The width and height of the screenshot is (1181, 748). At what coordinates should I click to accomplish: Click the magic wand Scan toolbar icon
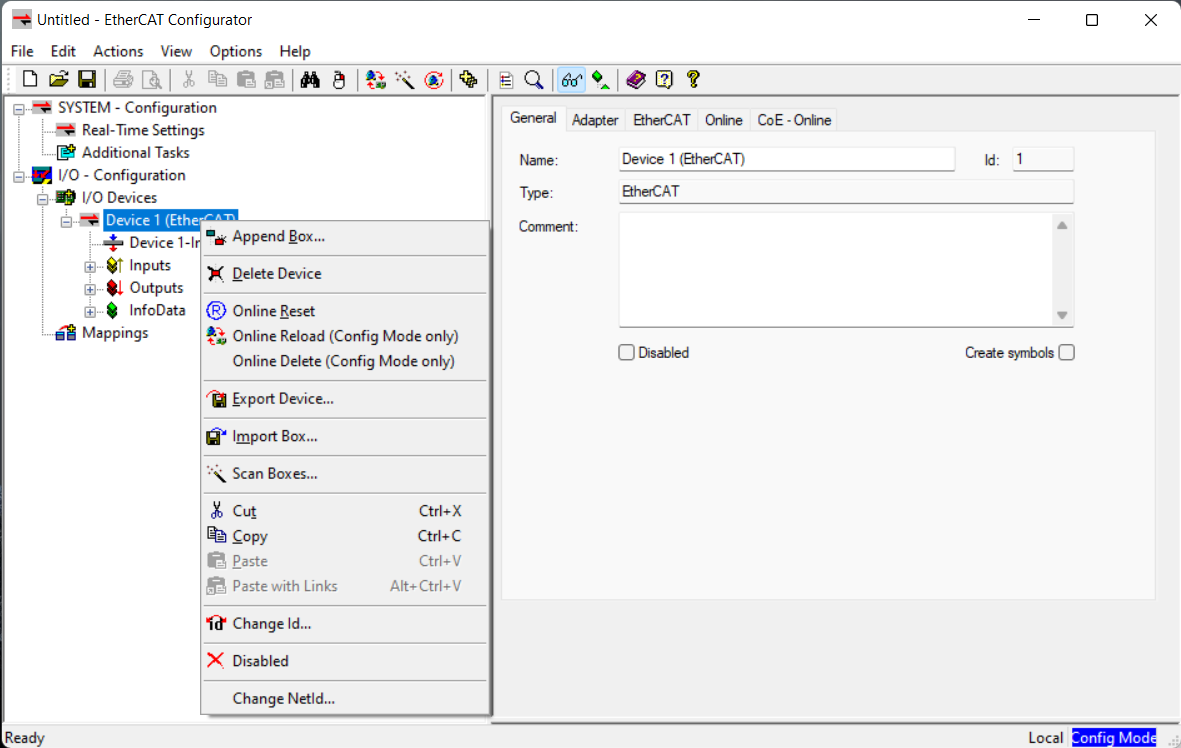(x=404, y=79)
